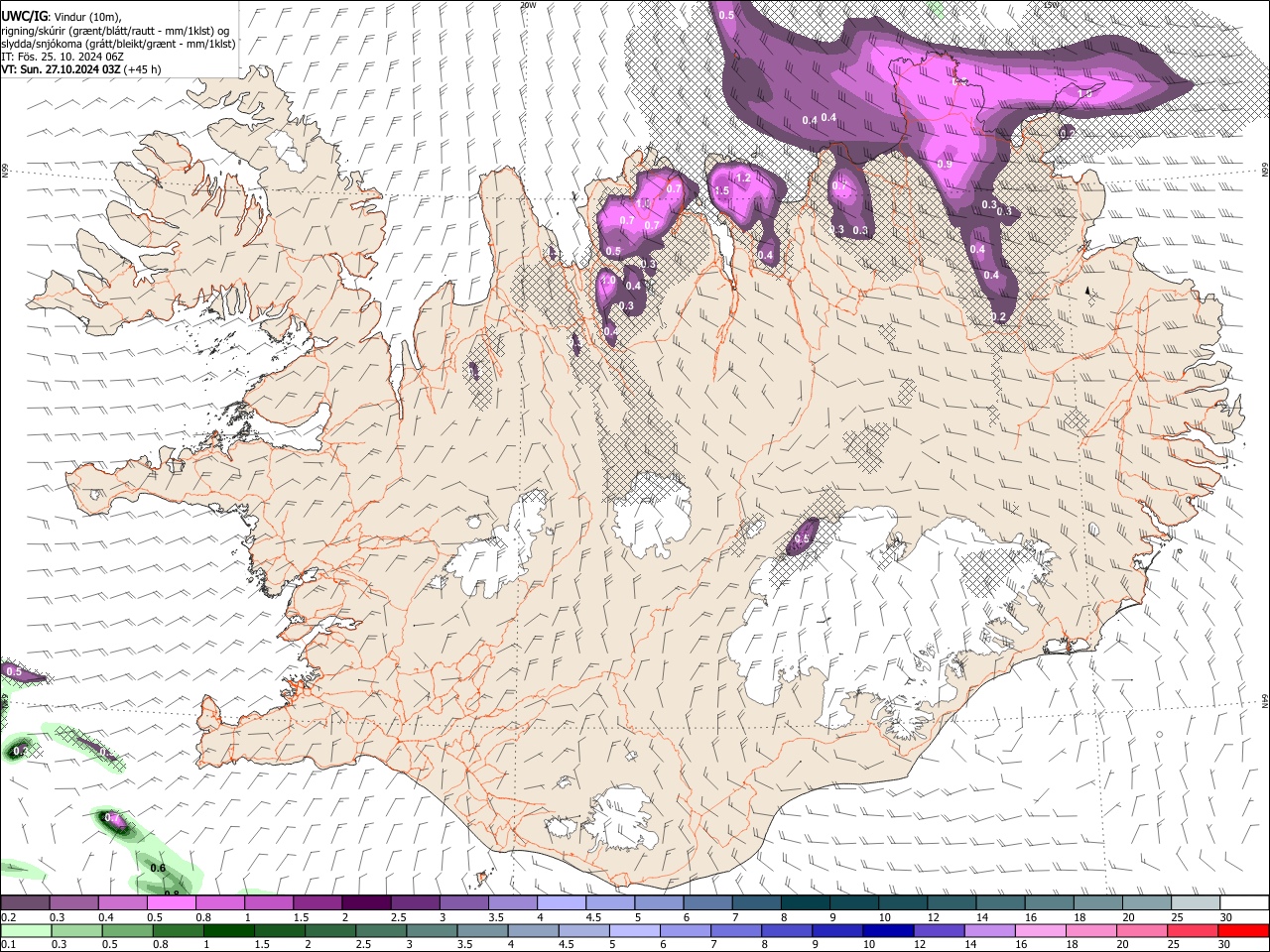Click the 'slydda/snjókoma' legend description line
Screen dimensions: 1270x952
118,44
